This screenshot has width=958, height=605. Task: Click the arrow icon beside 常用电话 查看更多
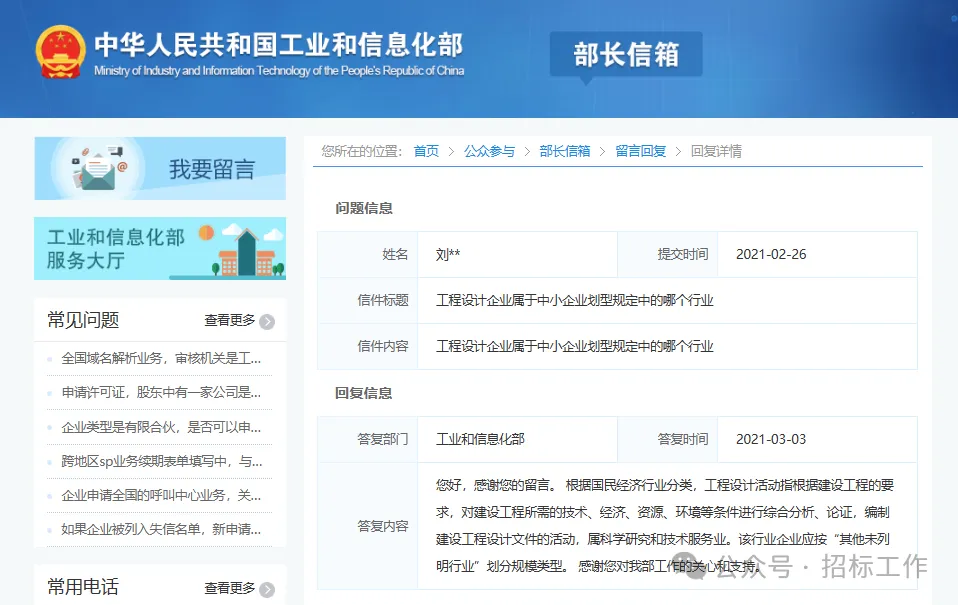[267, 589]
